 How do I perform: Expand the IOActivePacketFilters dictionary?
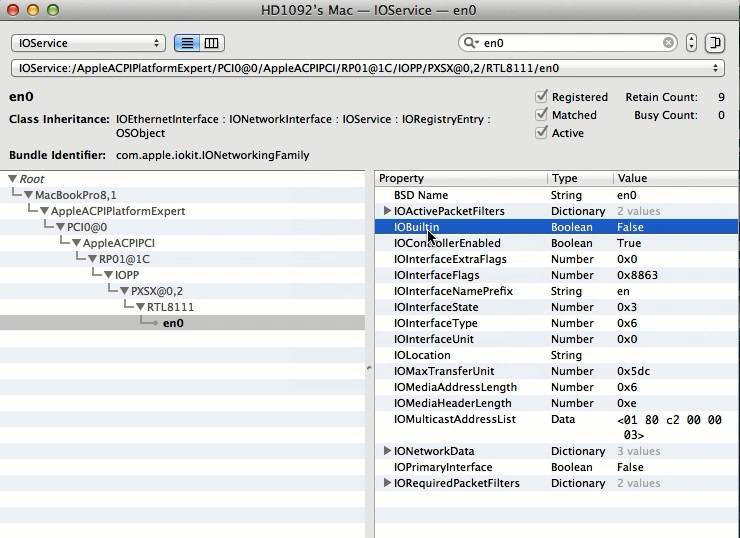387,211
